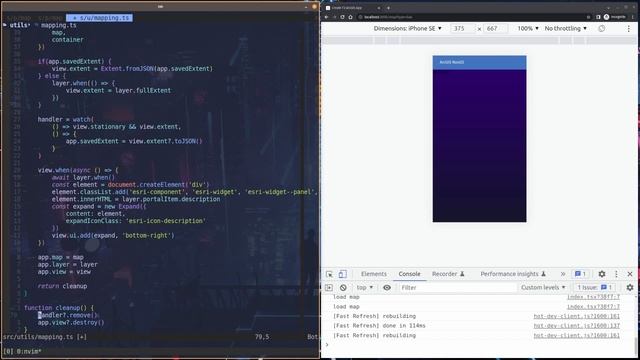Open a new browser tab with the plus button

(388, 8)
